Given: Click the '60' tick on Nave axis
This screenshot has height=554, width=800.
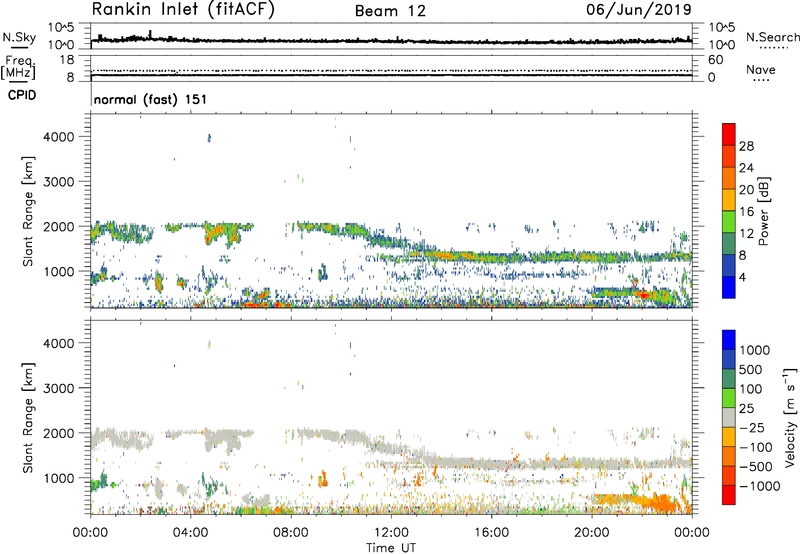Looking at the screenshot, I should [x=716, y=60].
